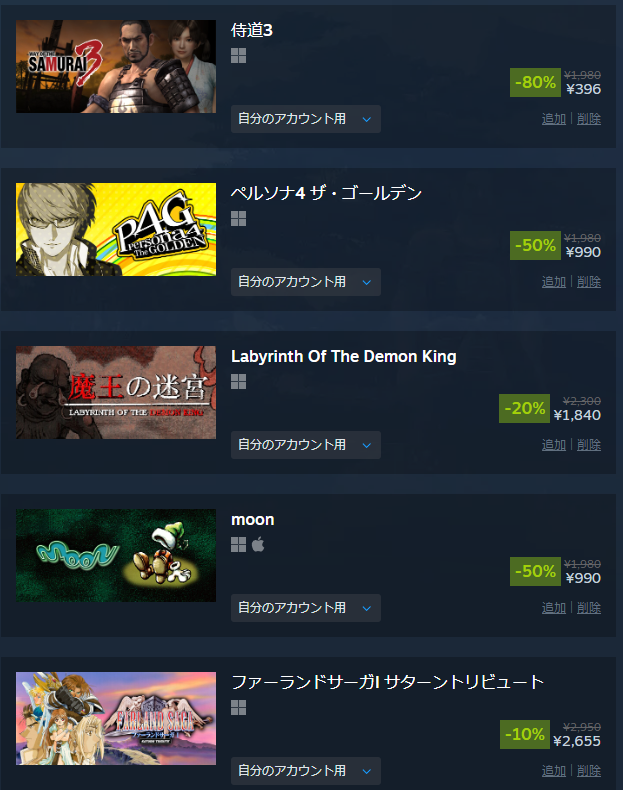Open the account dropdown for ファーランドサーガI

tap(306, 771)
